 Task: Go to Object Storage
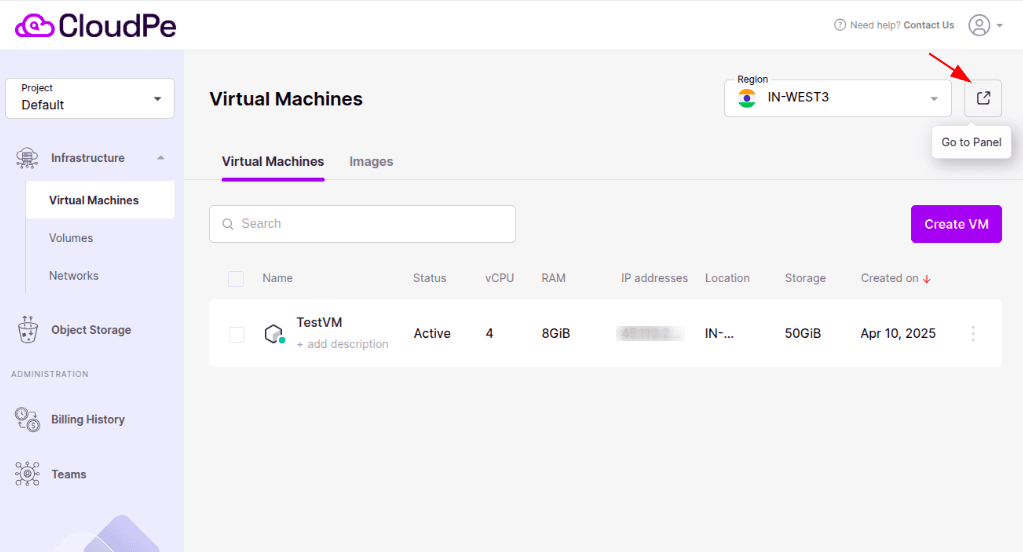(91, 330)
